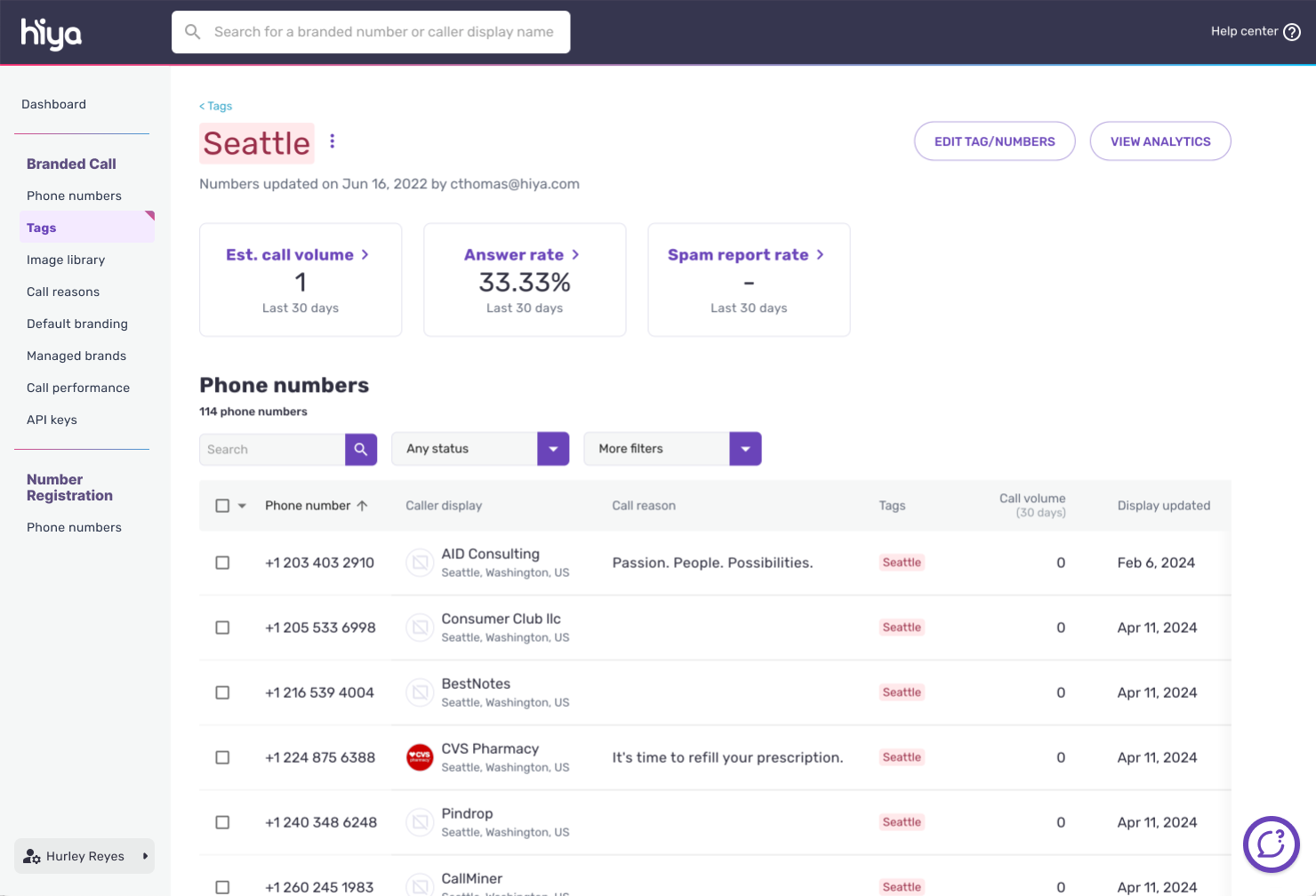This screenshot has height=896, width=1316.
Task: Click the Hiya logo
Action: 52,34
